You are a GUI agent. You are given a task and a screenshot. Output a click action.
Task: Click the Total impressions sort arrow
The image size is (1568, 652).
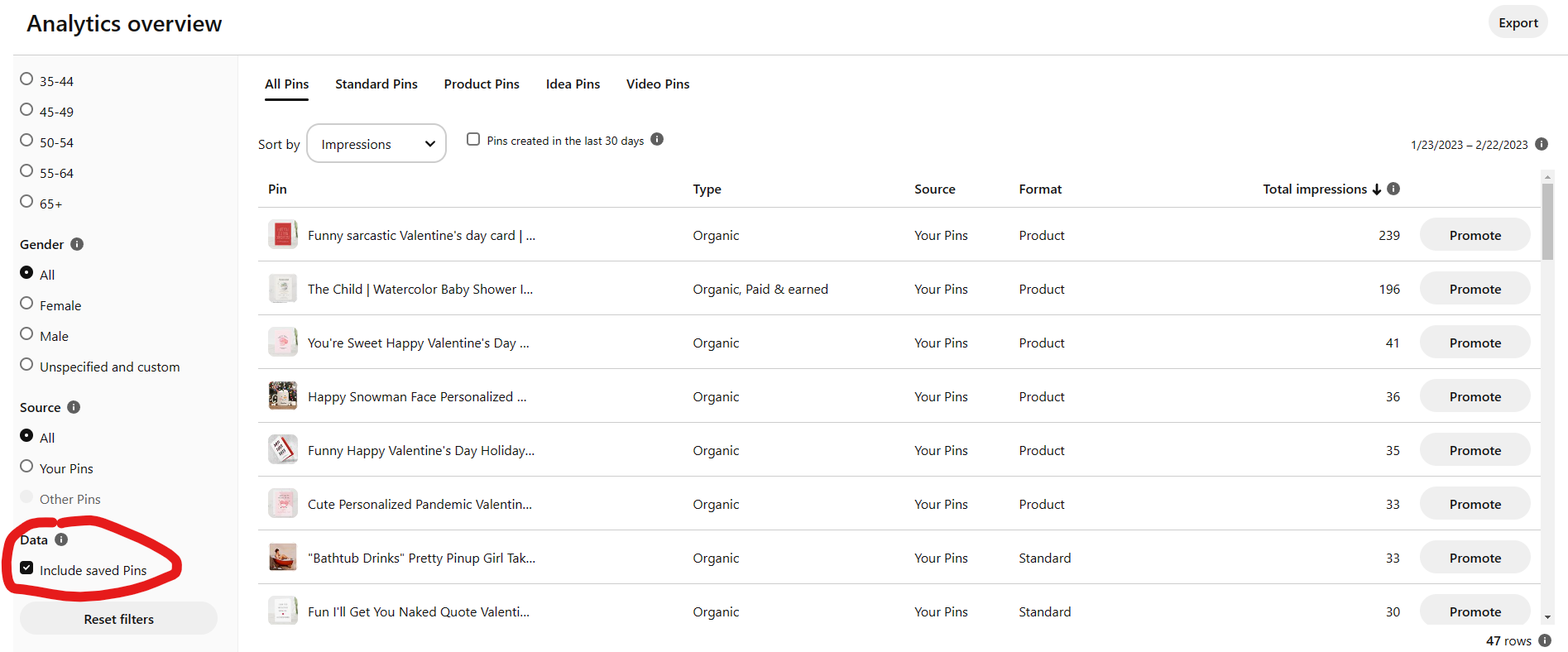pyautogui.click(x=1377, y=189)
